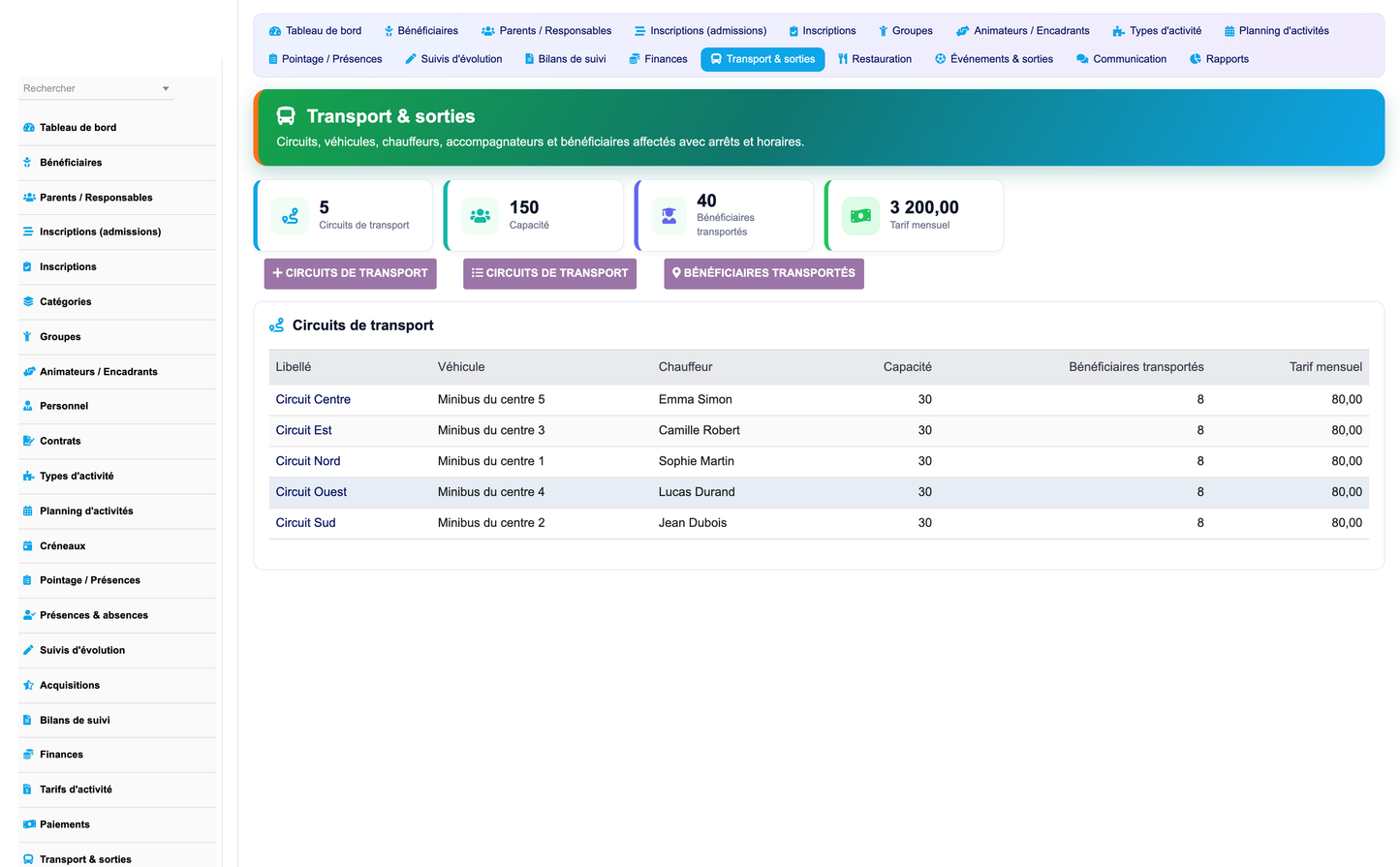Click the add Circuits de transport button
Image resolution: width=1400 pixels, height=867 pixels.
pos(351,273)
